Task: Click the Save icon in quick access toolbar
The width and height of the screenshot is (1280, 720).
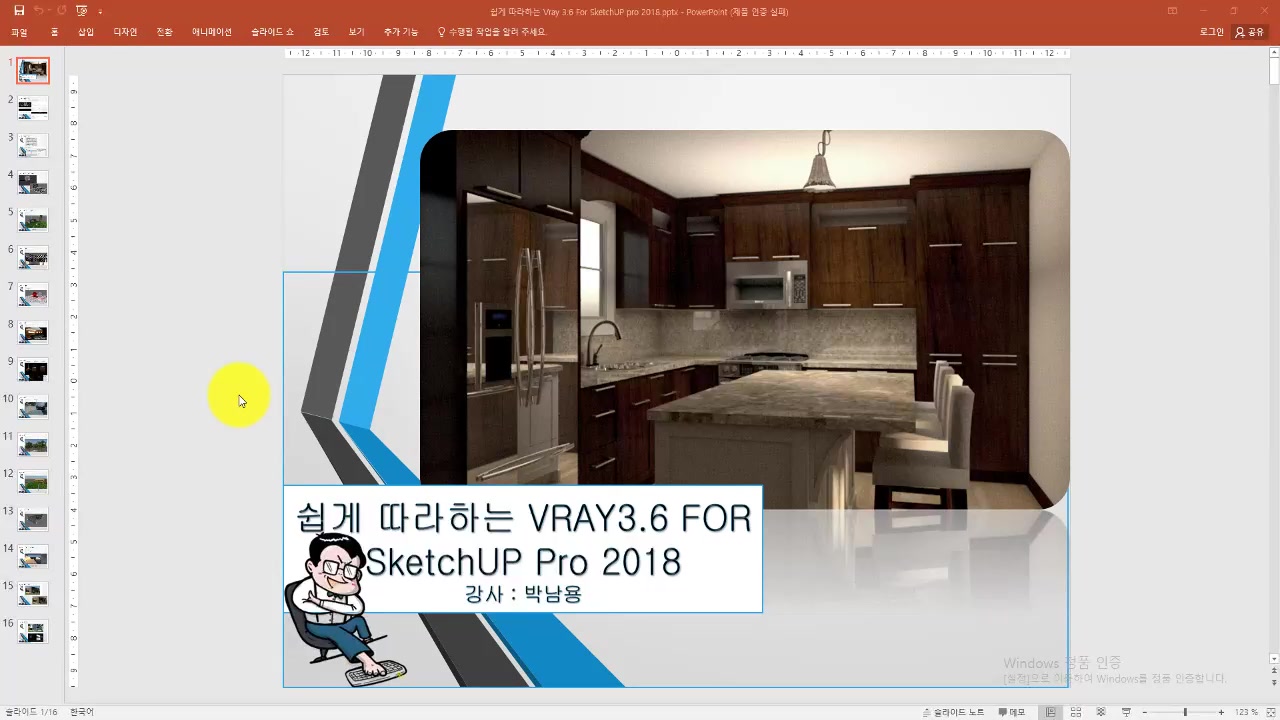Action: tap(18, 11)
